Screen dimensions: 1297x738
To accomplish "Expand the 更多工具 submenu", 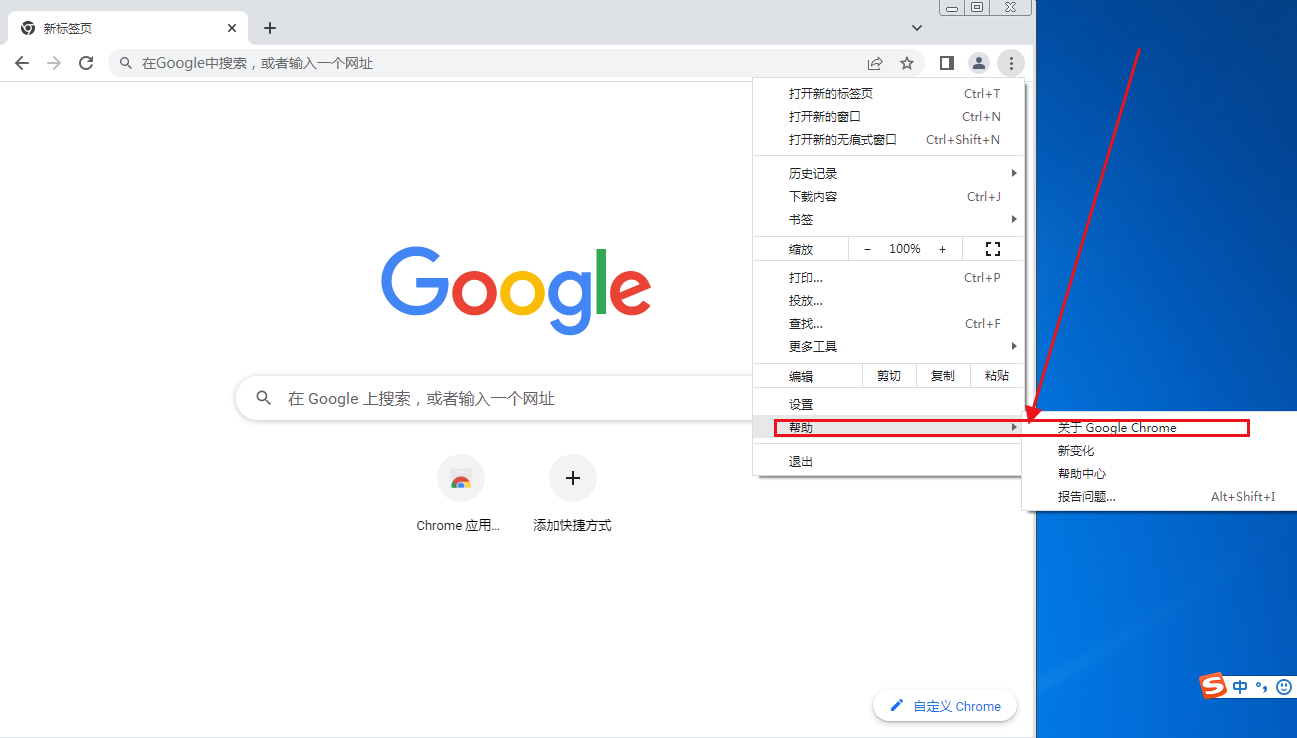I will pyautogui.click(x=889, y=346).
